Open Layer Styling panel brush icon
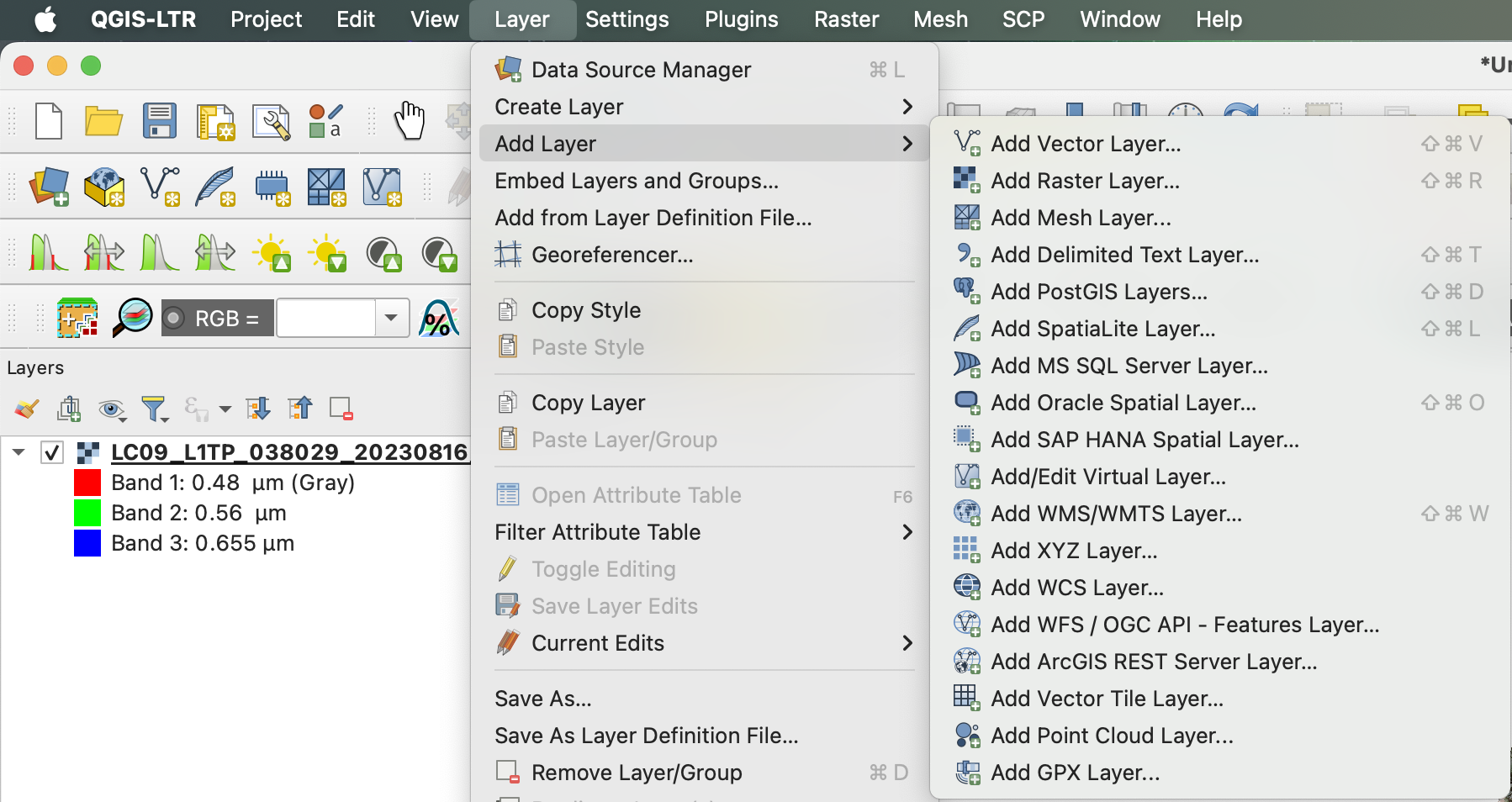The width and height of the screenshot is (1512, 802). (x=26, y=409)
